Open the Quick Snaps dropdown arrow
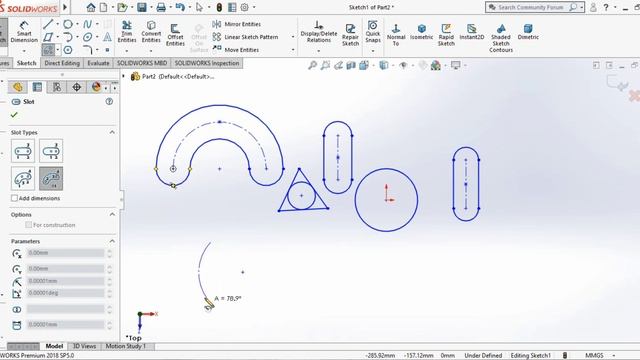The image size is (640, 360). point(373,51)
